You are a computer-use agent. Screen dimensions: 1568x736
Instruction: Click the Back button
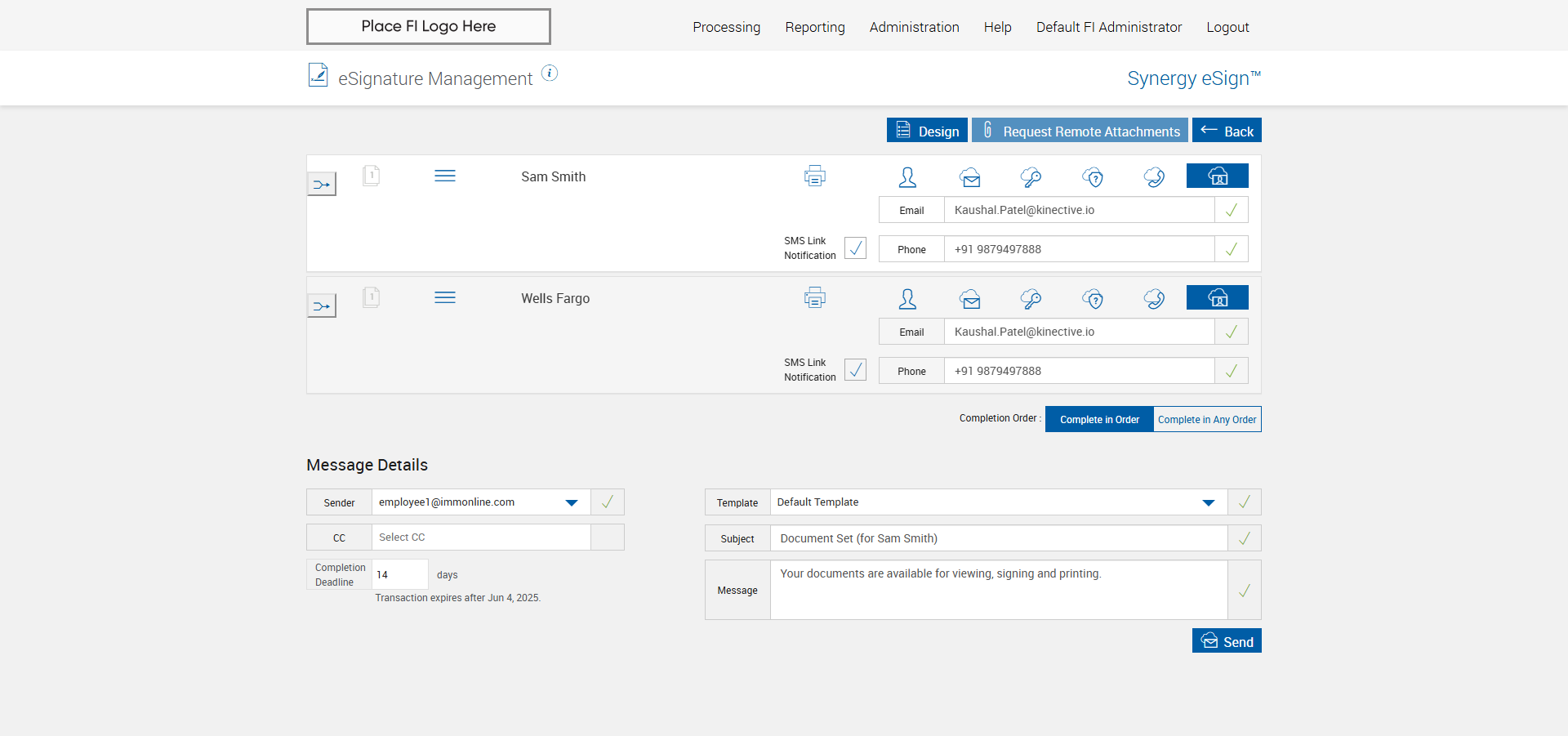1227,131
